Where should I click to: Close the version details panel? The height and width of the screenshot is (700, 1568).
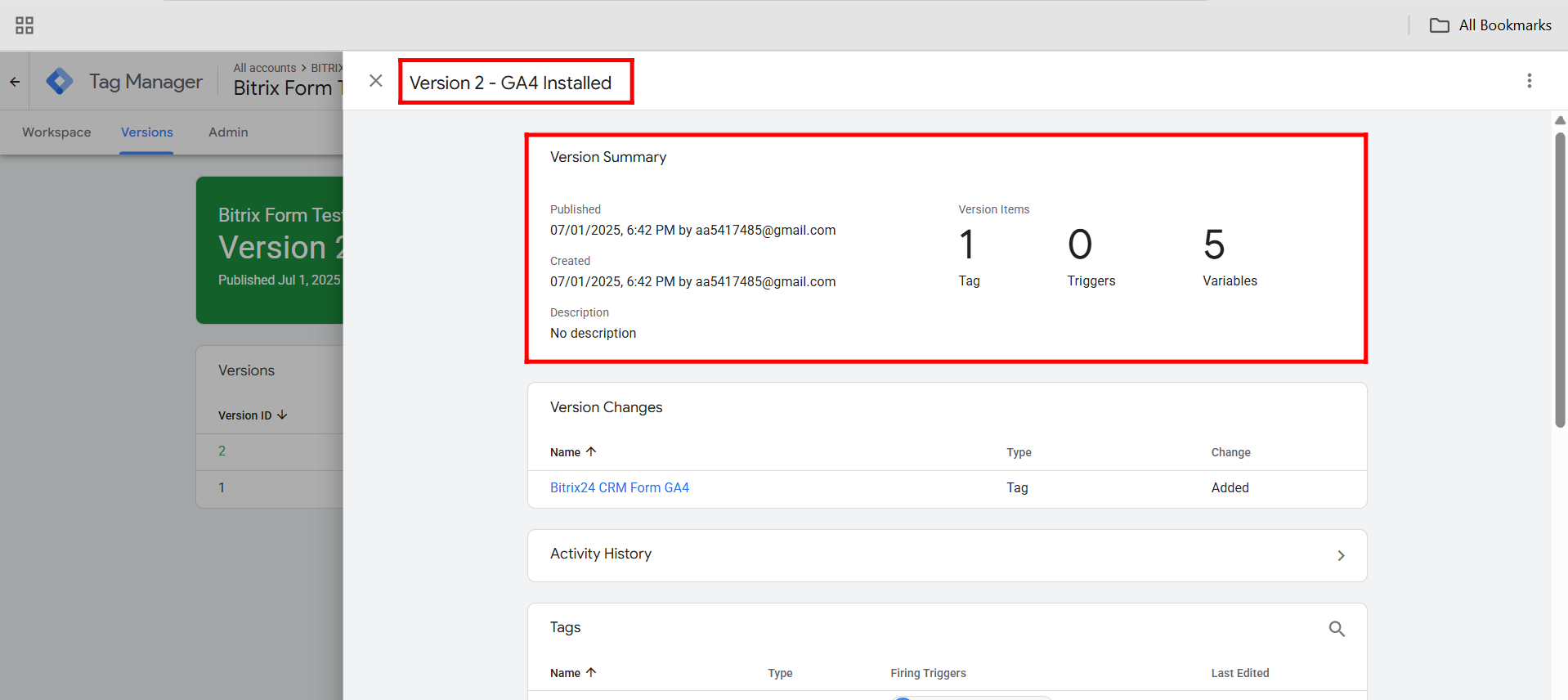pyautogui.click(x=375, y=81)
